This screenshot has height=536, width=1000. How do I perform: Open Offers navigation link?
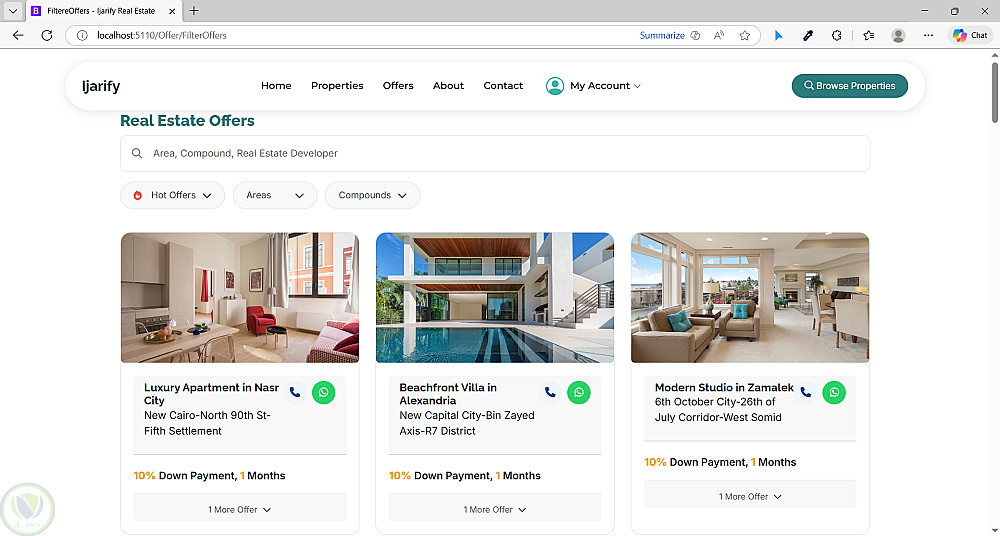pos(398,86)
